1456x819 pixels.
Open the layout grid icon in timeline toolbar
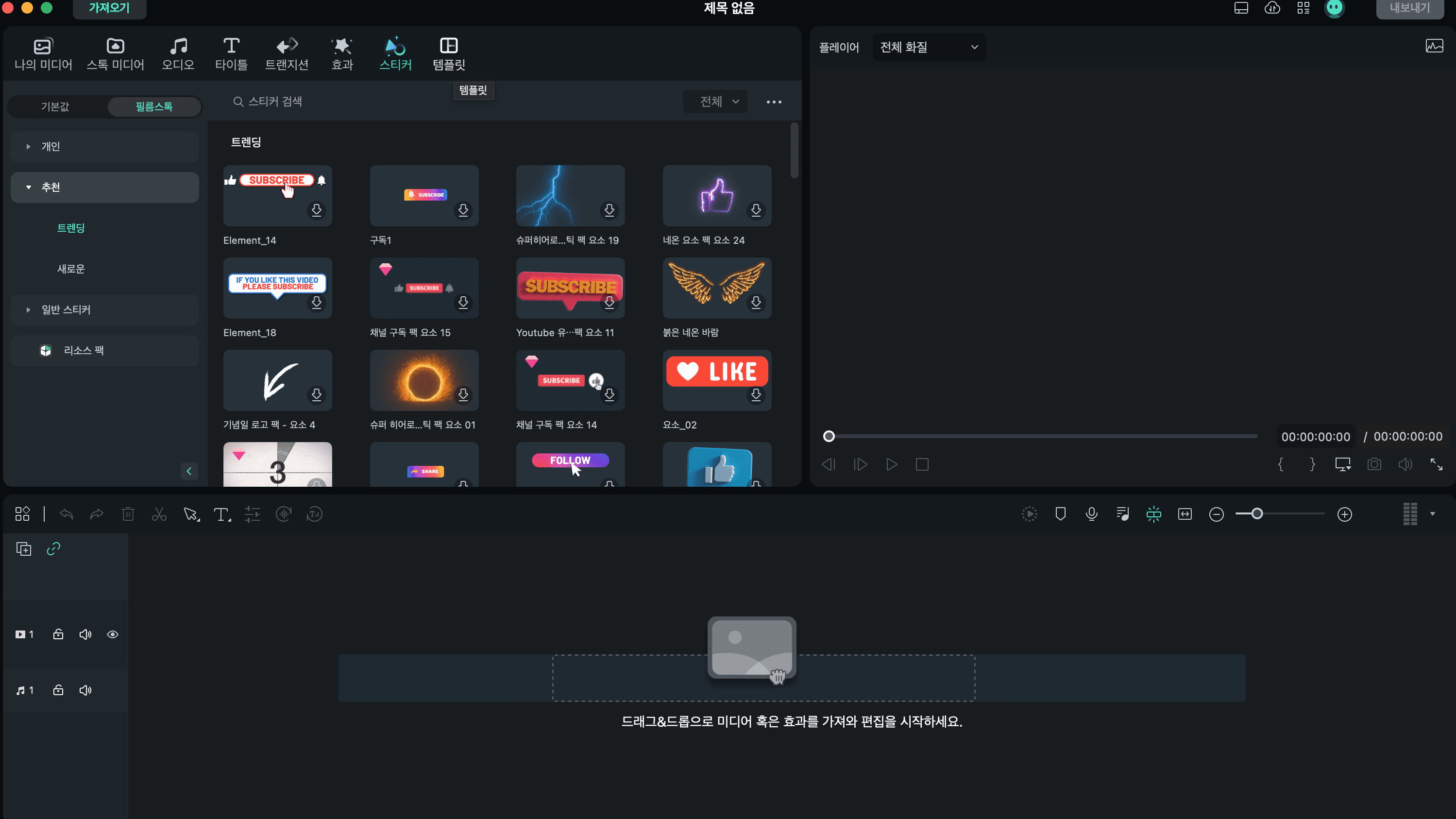(x=23, y=514)
